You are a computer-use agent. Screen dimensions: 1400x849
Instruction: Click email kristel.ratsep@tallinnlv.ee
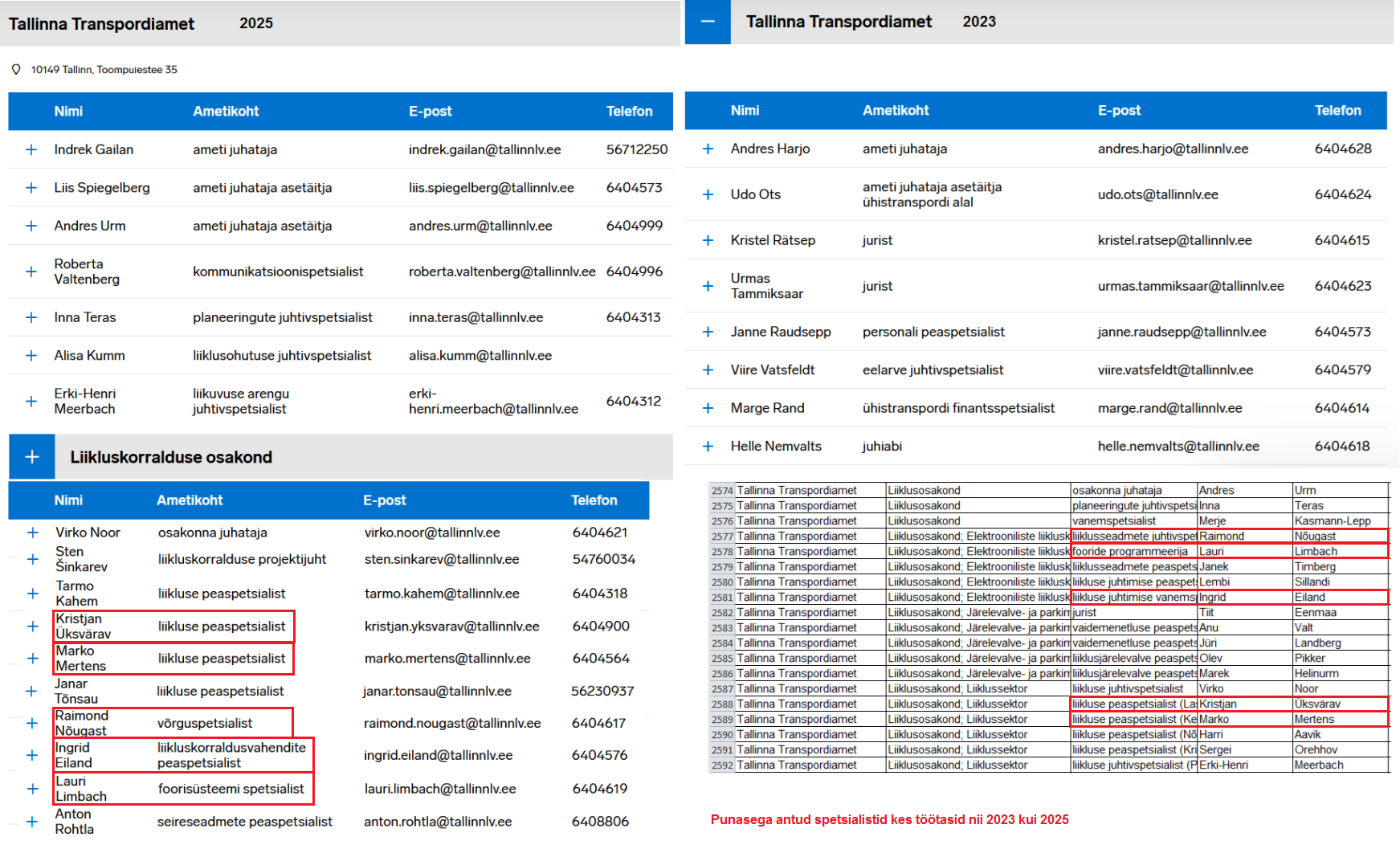pos(1174,240)
